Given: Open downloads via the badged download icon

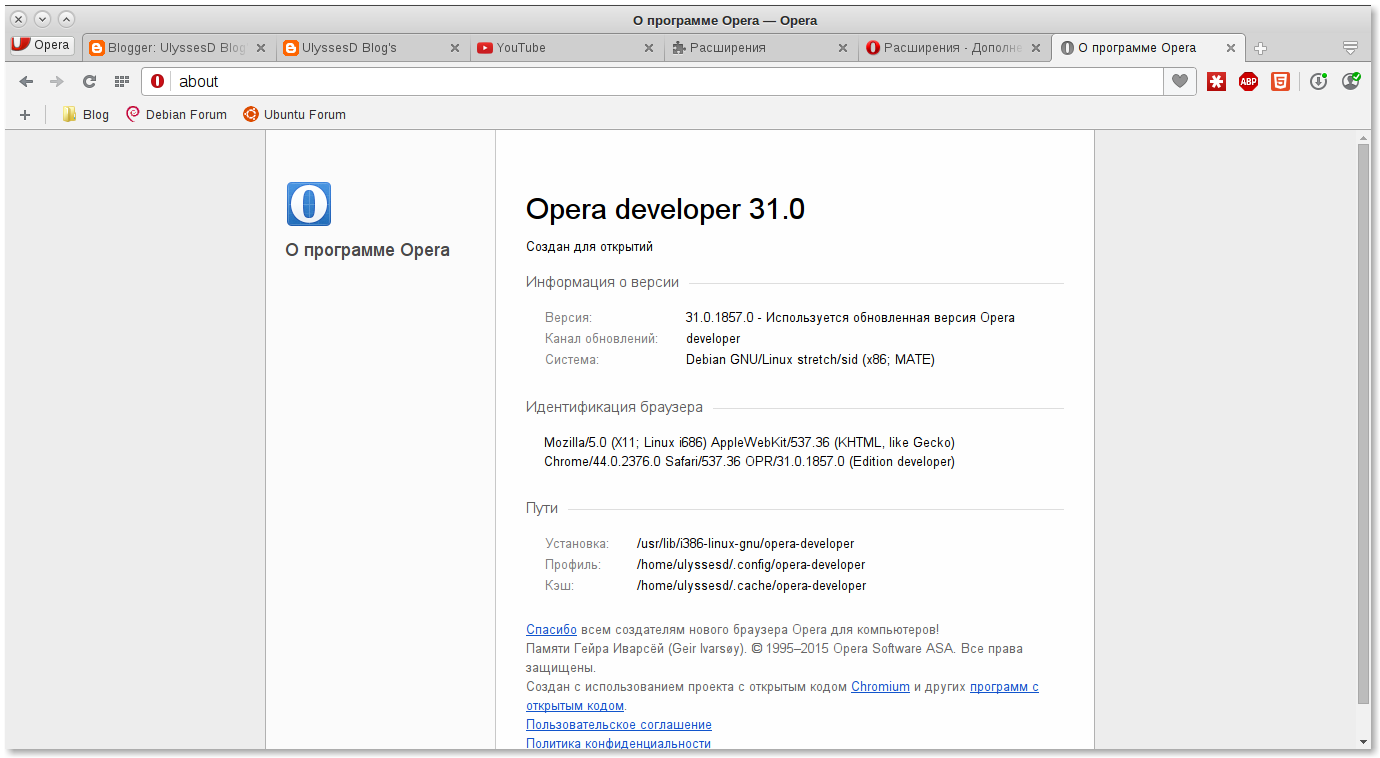Looking at the screenshot, I should (x=1318, y=81).
